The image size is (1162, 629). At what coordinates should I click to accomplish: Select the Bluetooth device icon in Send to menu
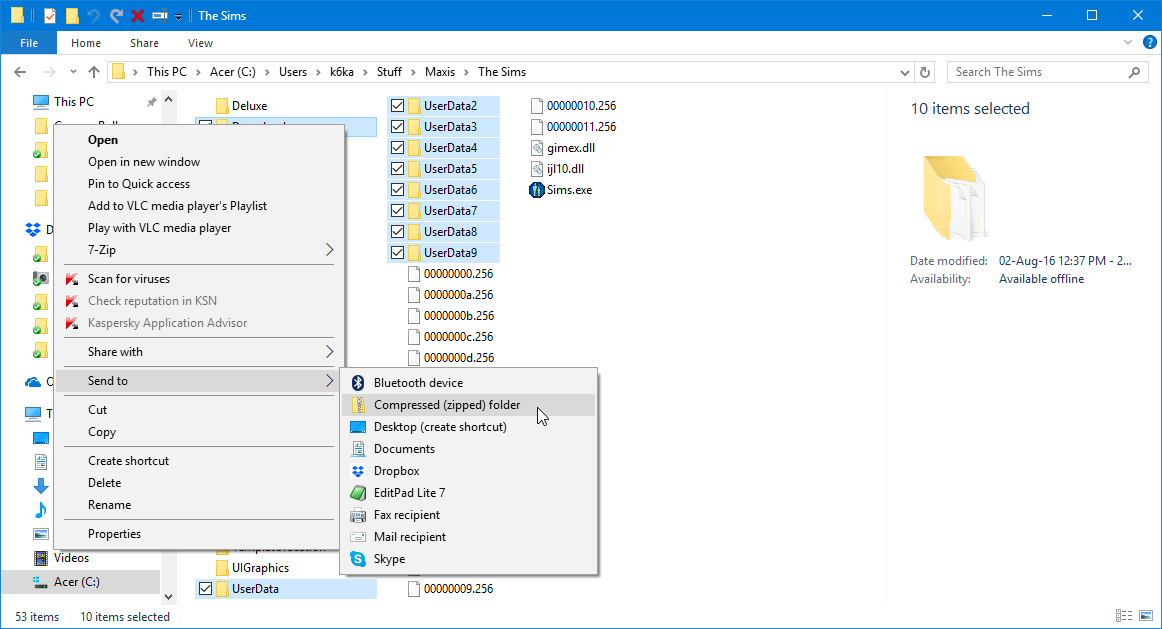click(x=358, y=382)
